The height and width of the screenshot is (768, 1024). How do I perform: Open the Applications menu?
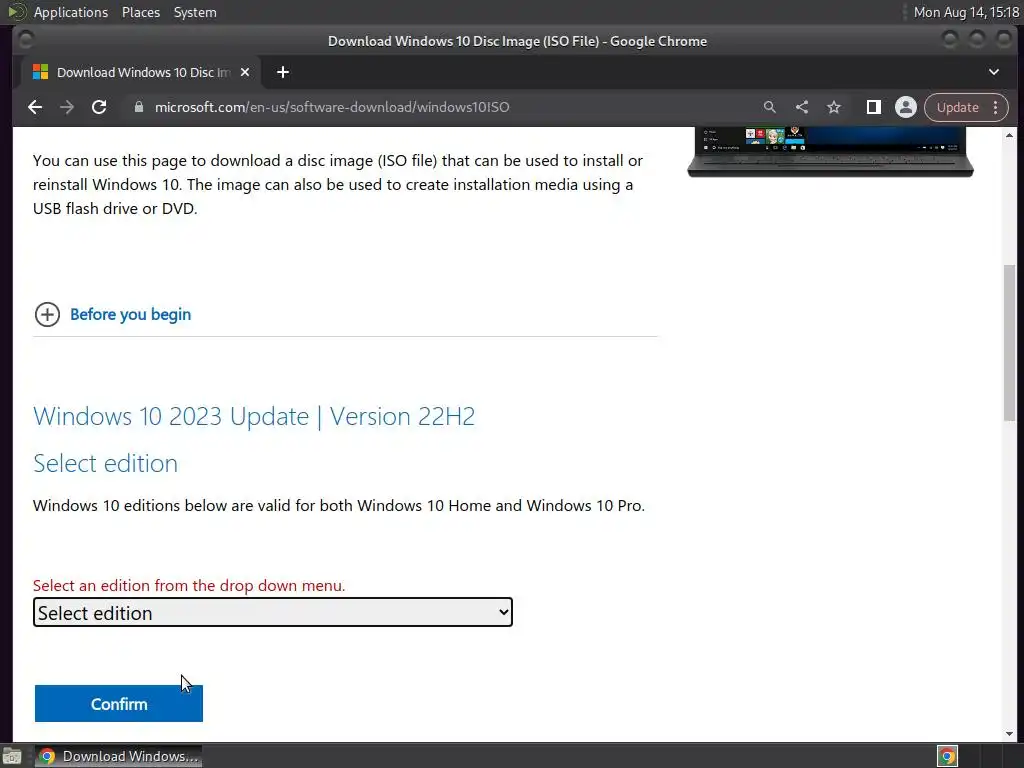[x=71, y=12]
